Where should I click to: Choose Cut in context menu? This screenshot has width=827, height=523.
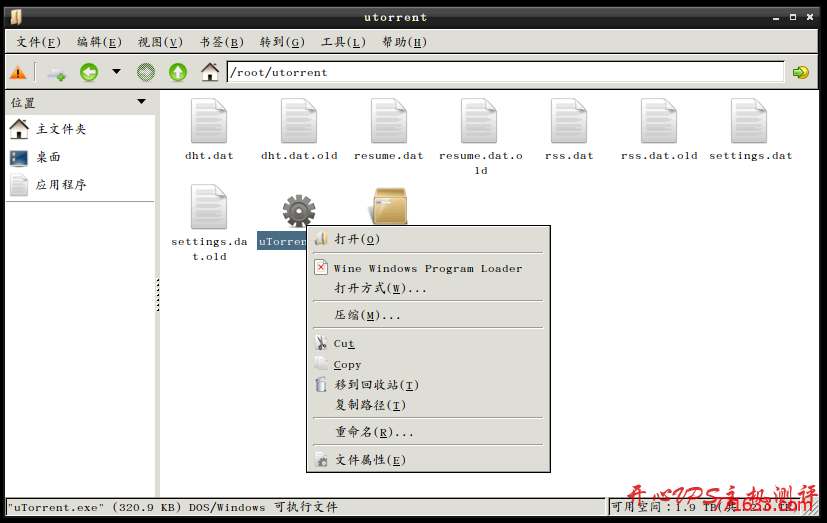point(428,344)
